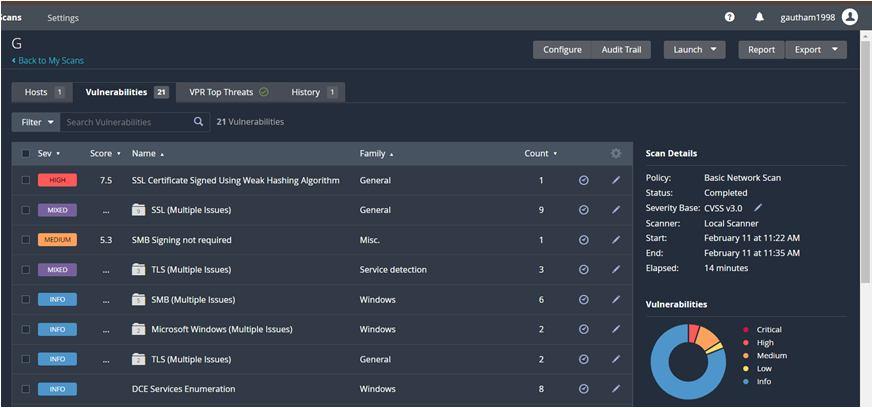
Task: Sort by the Score column header
Action: click(105, 153)
